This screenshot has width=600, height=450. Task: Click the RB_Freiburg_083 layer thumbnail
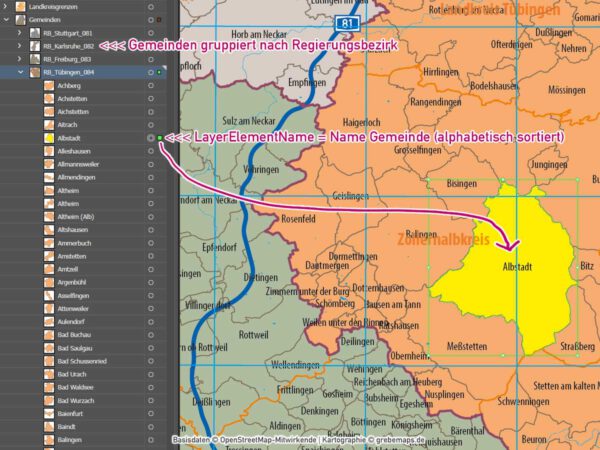pos(35,59)
